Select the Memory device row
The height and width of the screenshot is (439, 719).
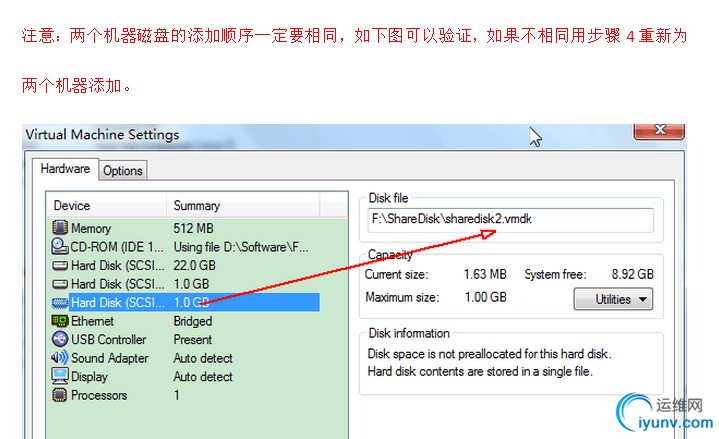185,228
